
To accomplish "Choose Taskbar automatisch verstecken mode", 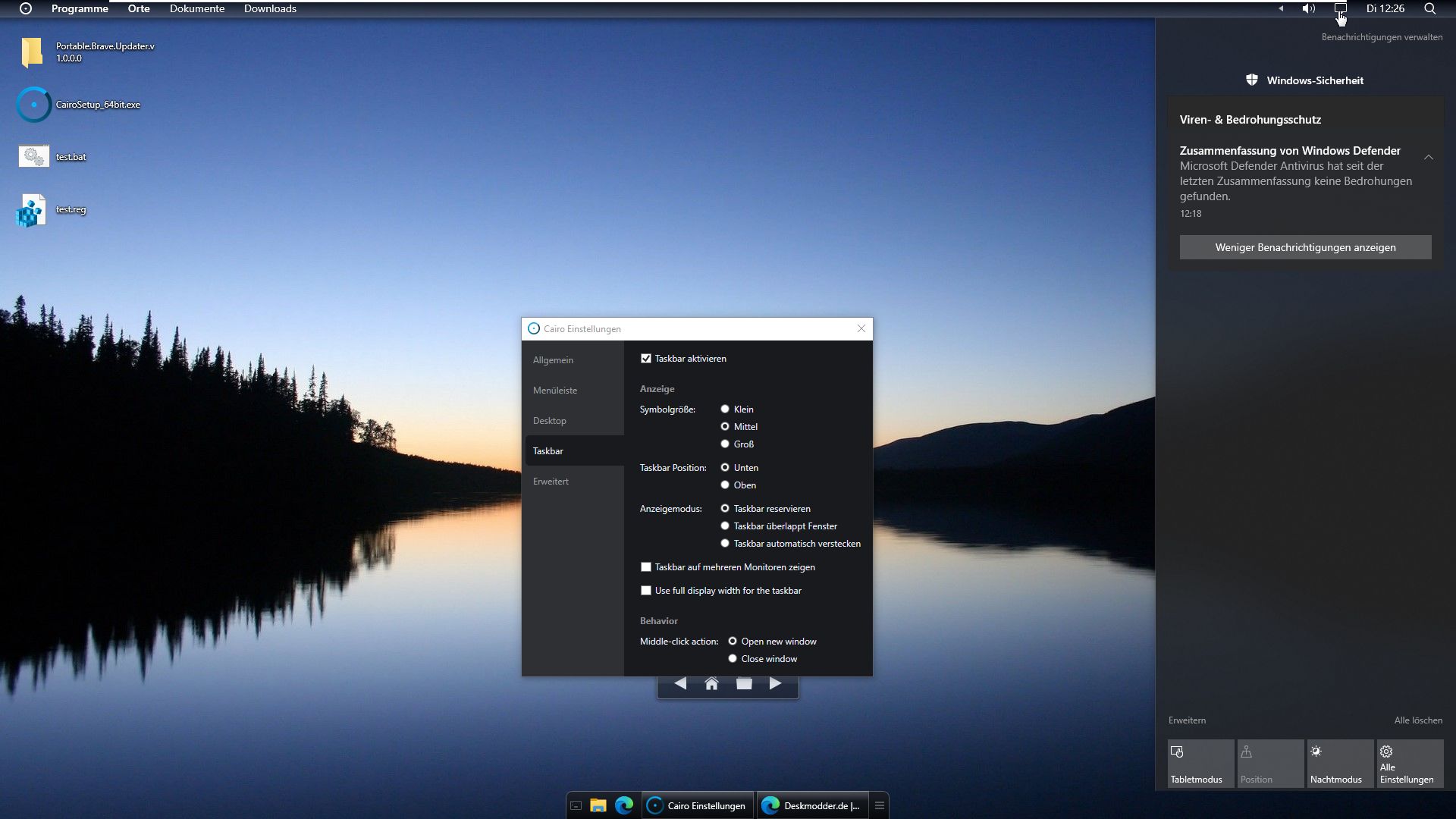I will (725, 544).
